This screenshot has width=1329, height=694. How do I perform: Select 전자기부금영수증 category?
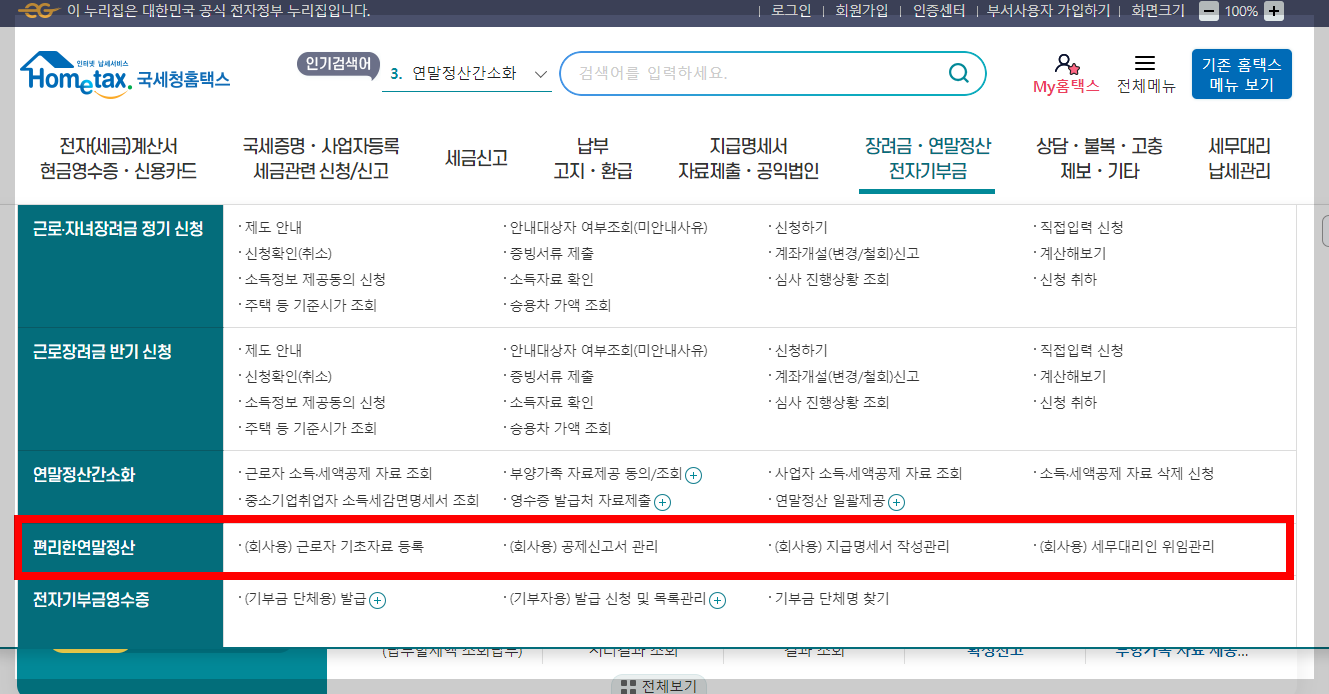click(91, 600)
